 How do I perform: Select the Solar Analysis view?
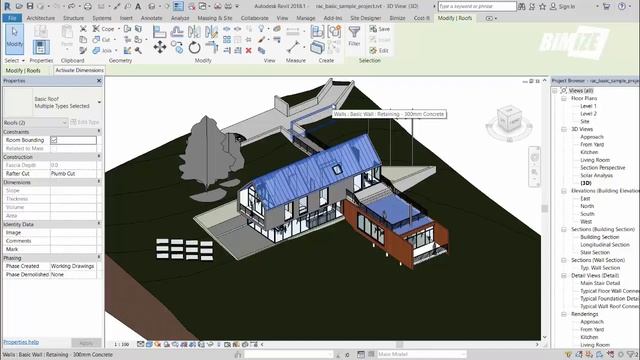[596, 176]
